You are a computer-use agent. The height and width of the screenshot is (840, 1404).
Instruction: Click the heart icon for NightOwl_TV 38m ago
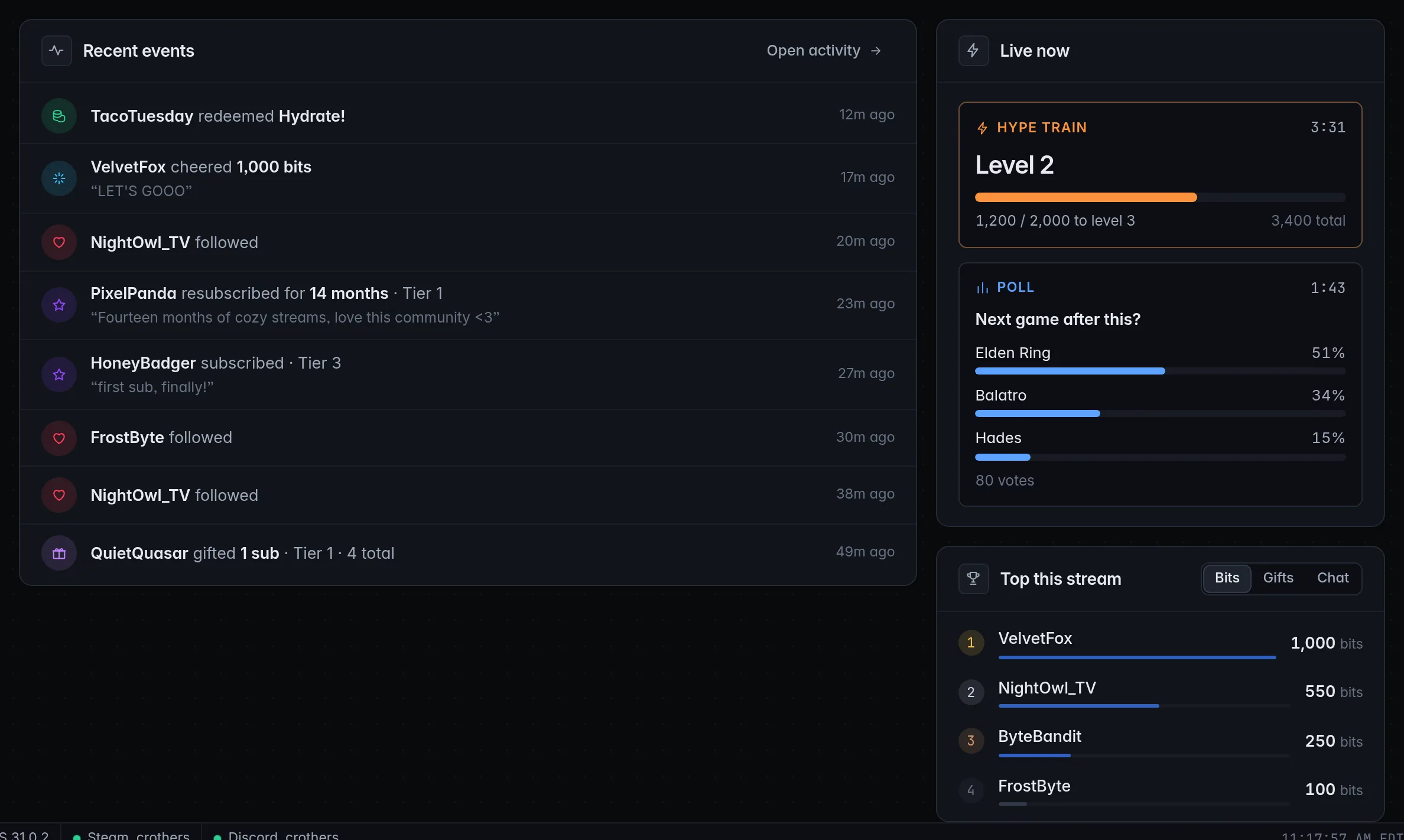coord(59,495)
